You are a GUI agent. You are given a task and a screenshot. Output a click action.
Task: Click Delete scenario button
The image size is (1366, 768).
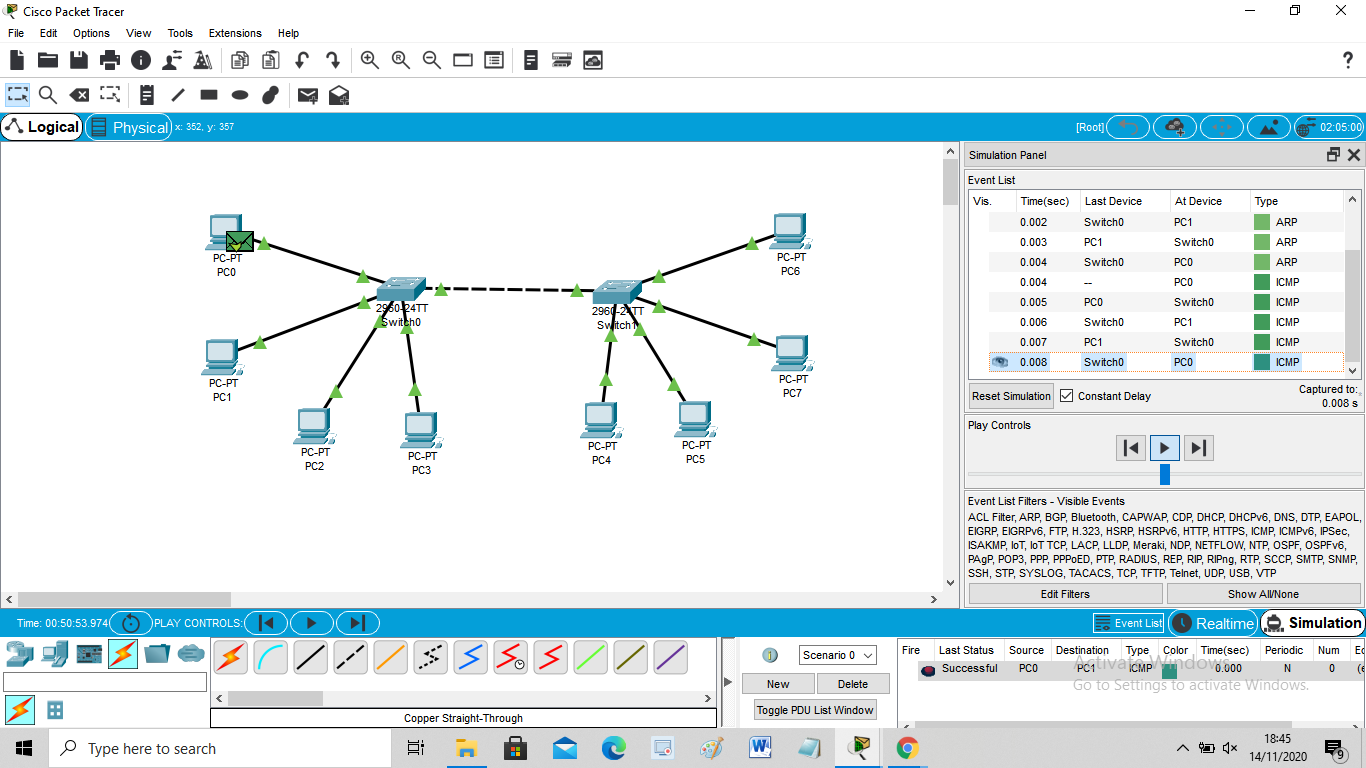coord(852,684)
